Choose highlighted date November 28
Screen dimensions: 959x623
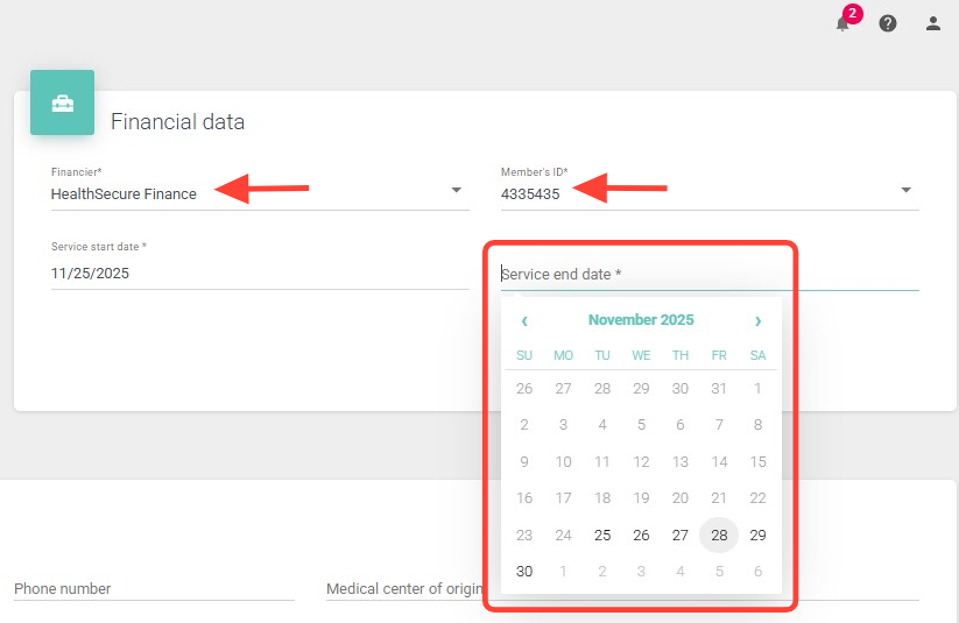coord(719,535)
